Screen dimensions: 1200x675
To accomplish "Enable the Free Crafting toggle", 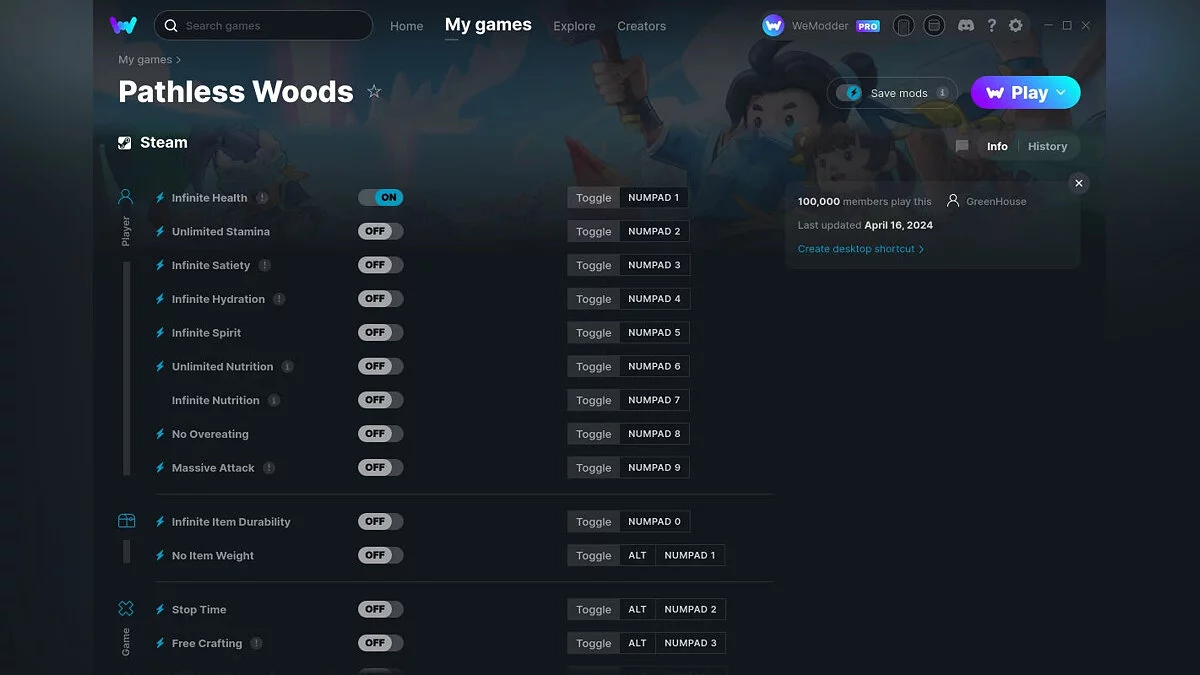I will [381, 643].
